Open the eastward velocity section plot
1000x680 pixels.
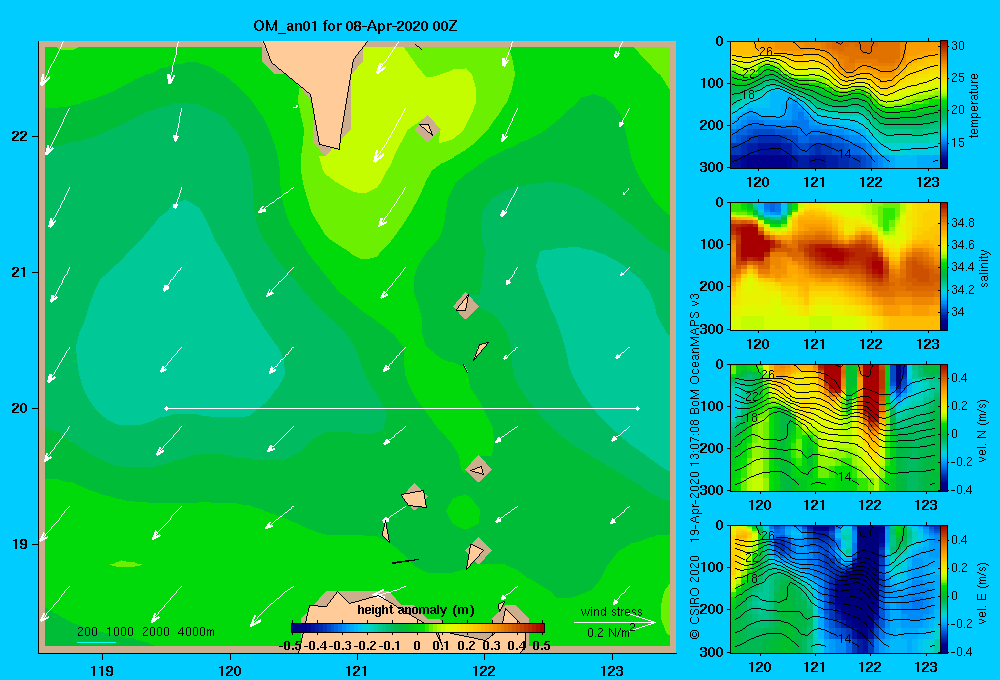pyautogui.click(x=835, y=589)
